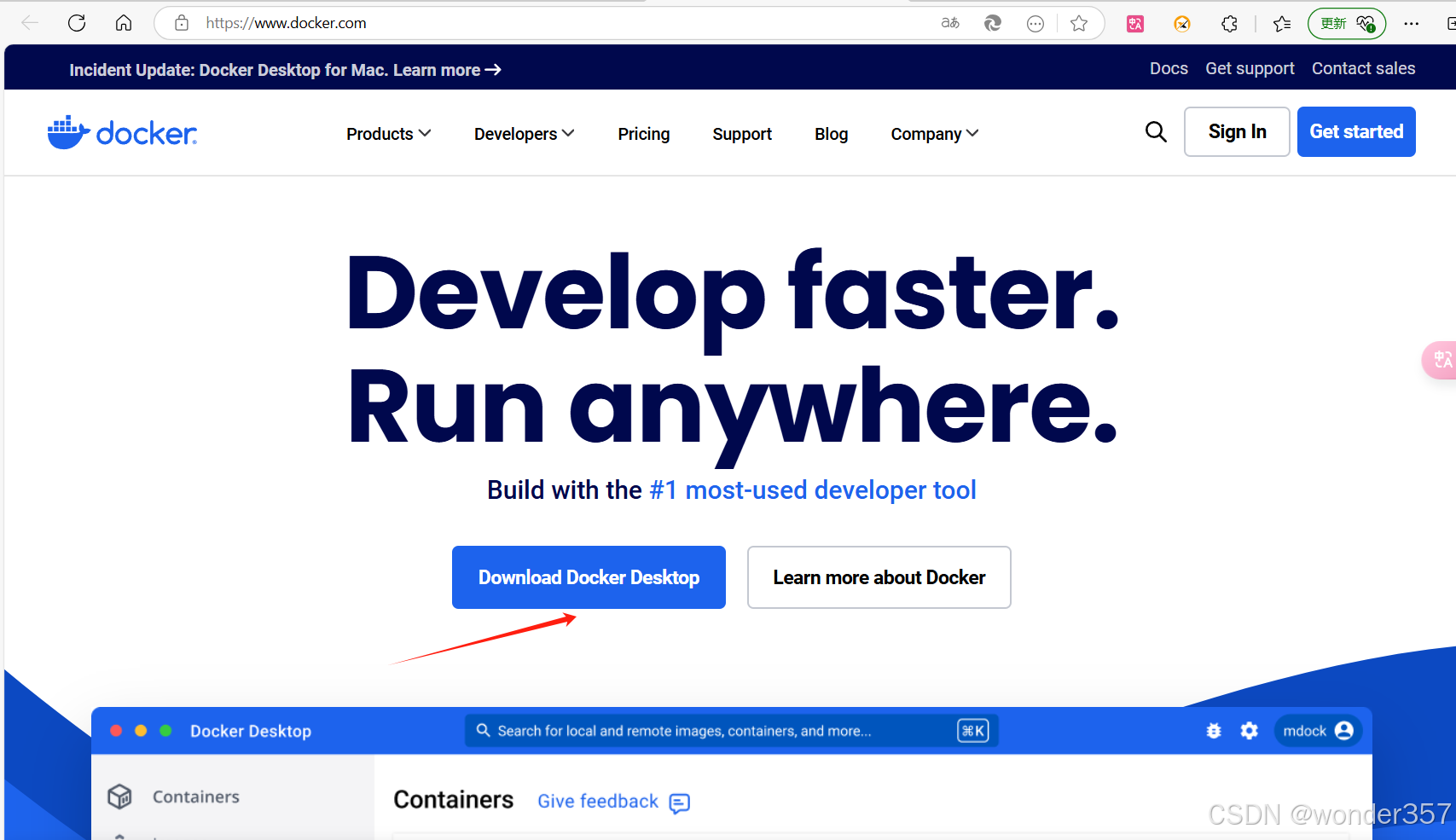Click Contact sales link

[x=1363, y=68]
